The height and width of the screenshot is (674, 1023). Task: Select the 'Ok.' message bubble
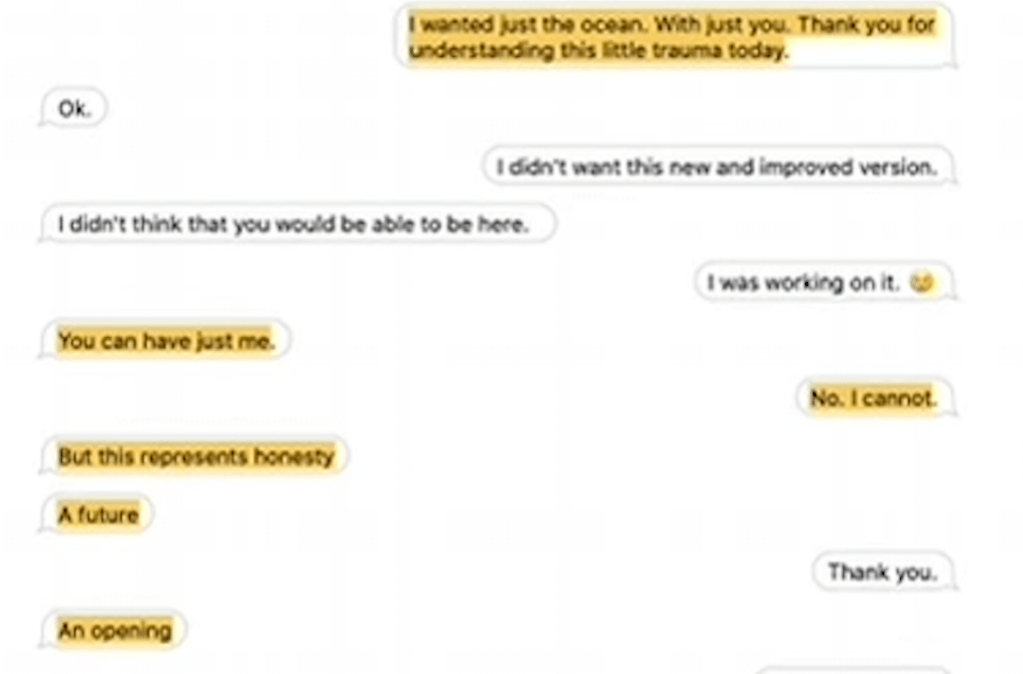tap(73, 108)
